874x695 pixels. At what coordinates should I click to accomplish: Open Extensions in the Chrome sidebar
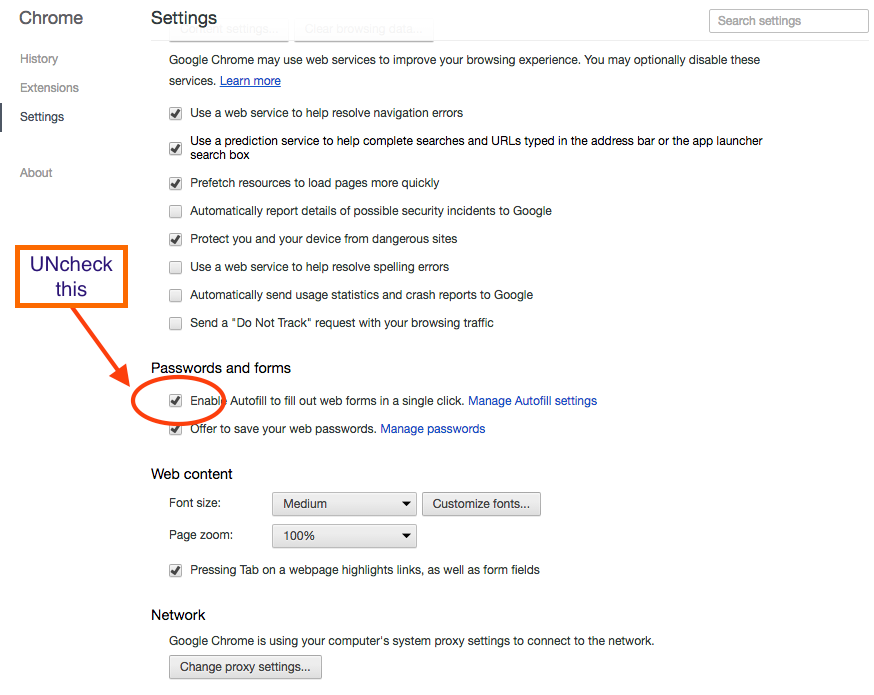49,88
